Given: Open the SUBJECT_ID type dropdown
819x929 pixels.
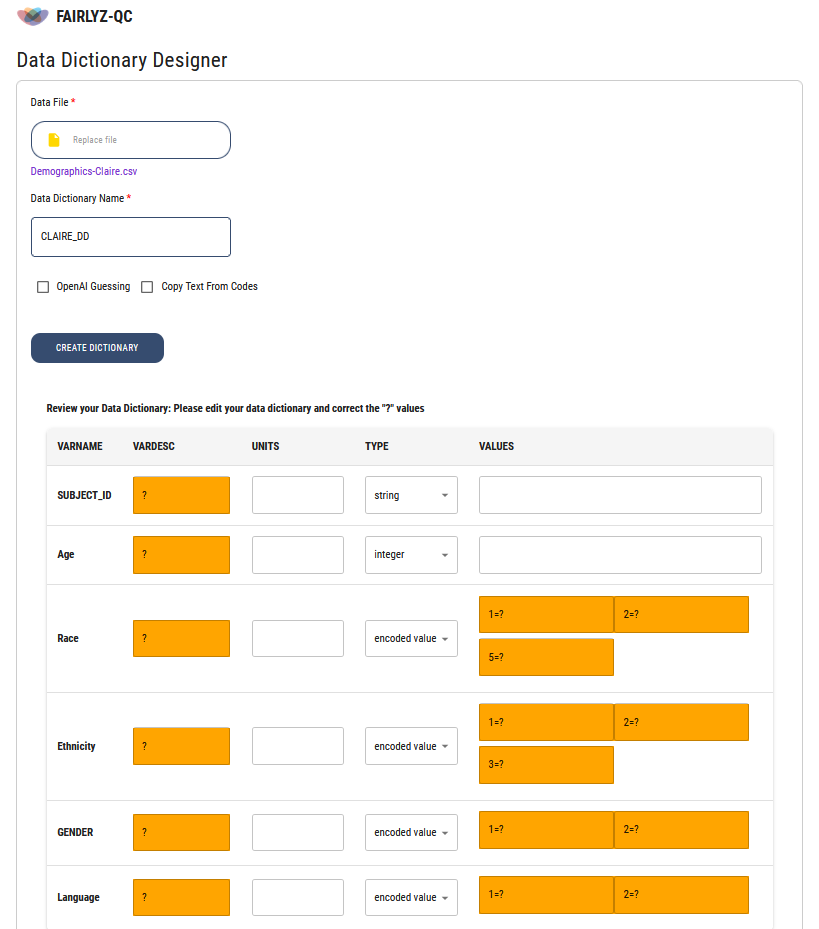Looking at the screenshot, I should point(411,495).
